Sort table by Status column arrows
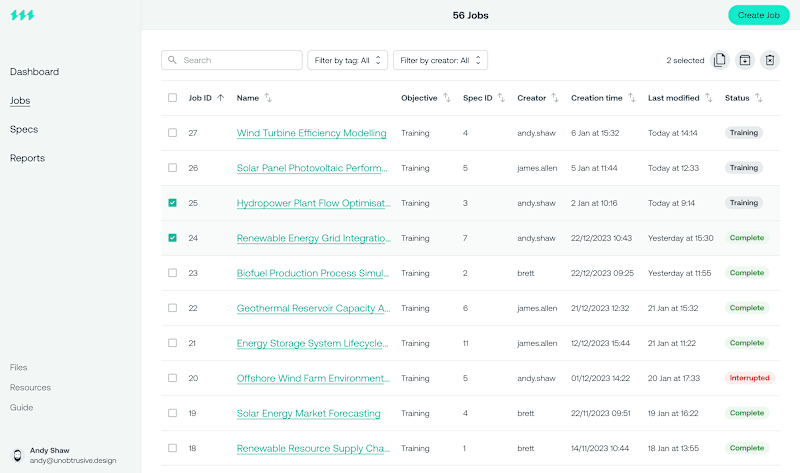800x473 pixels. point(759,98)
